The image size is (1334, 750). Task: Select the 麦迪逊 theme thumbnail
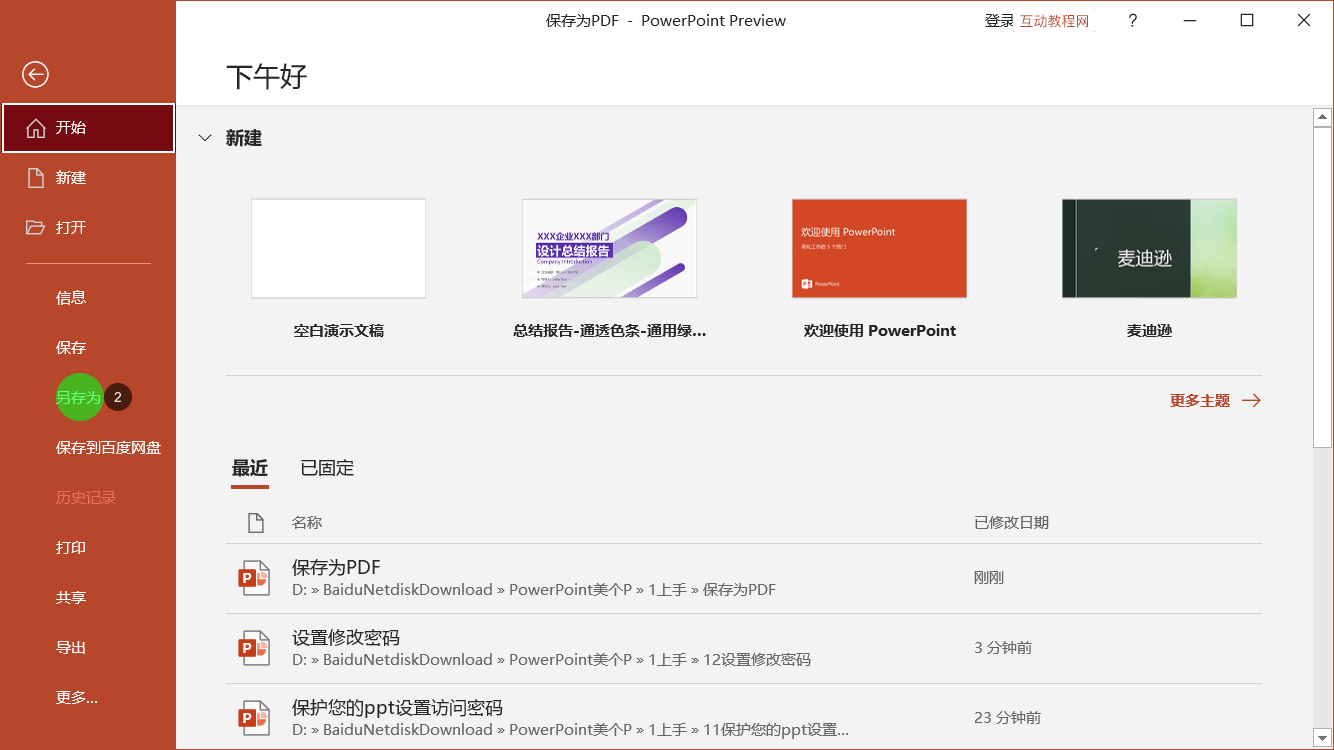click(x=1149, y=248)
